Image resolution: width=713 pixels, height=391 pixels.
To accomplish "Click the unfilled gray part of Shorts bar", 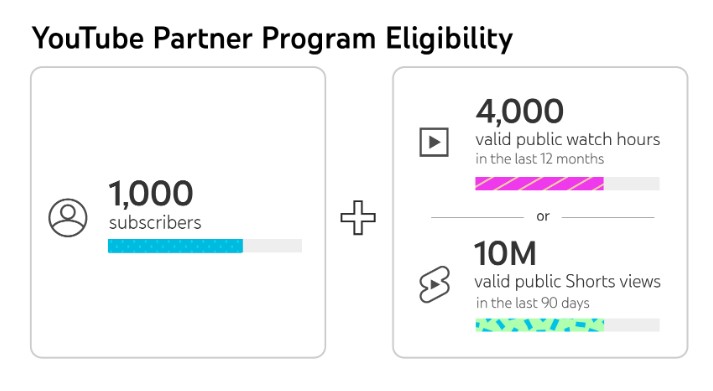I will (x=632, y=325).
